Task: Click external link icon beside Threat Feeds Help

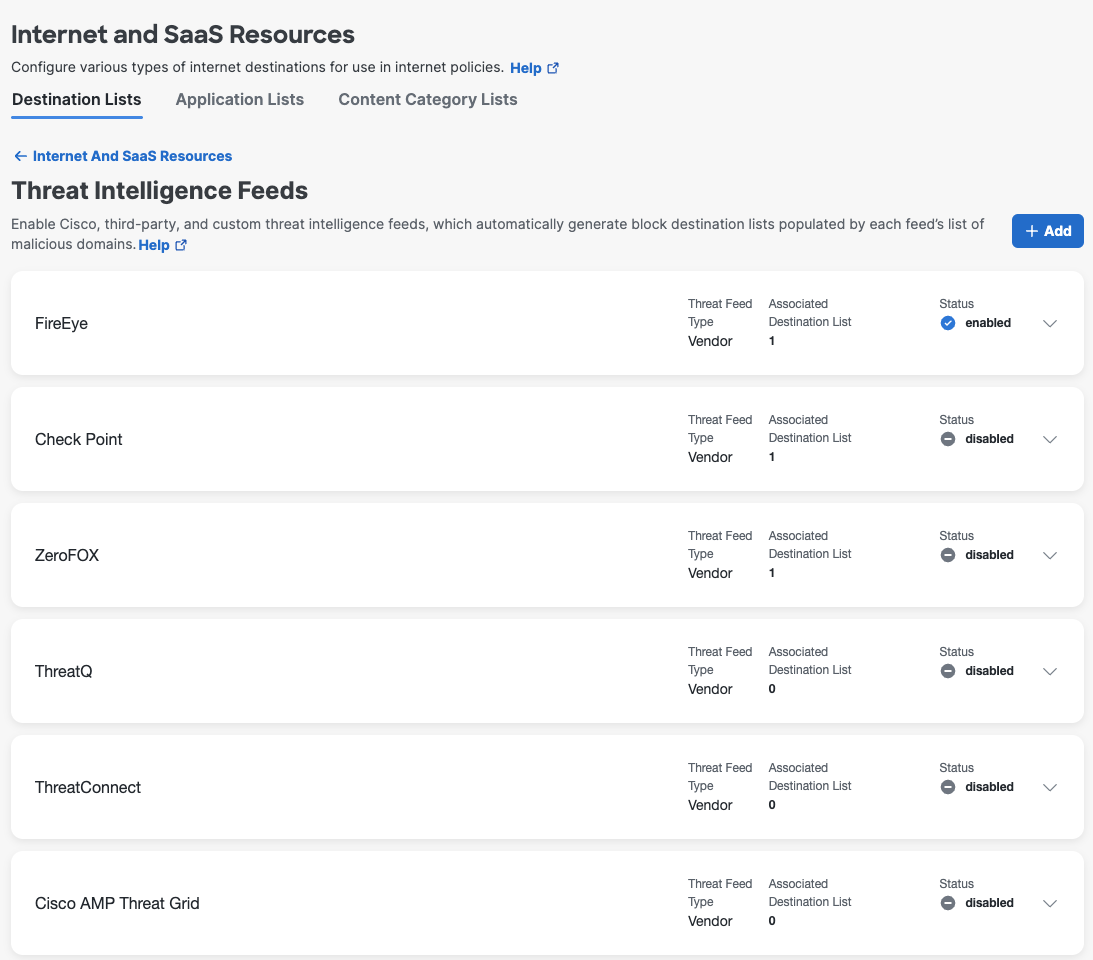Action: click(181, 245)
